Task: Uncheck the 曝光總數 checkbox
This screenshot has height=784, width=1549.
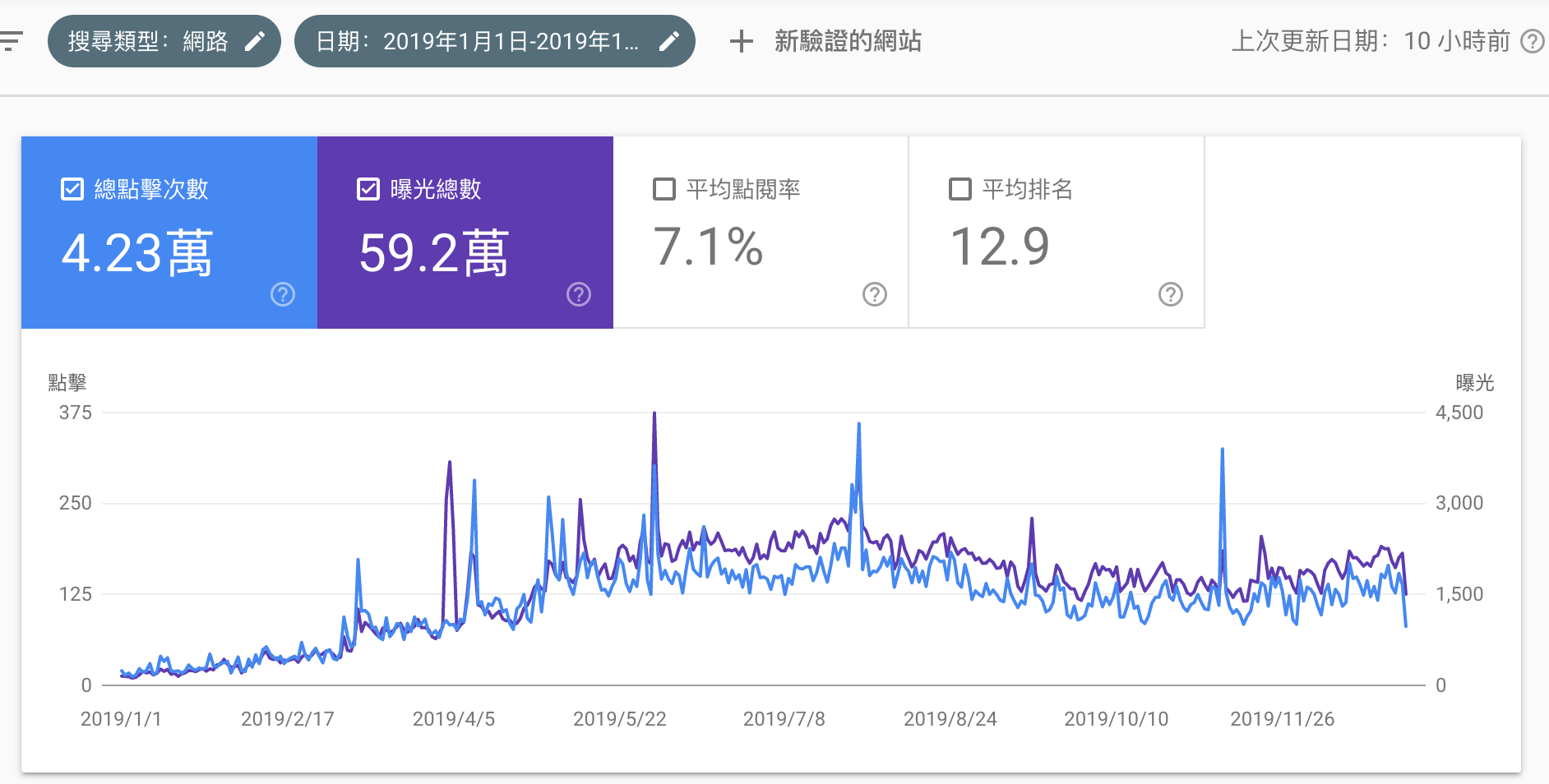Action: coord(368,189)
